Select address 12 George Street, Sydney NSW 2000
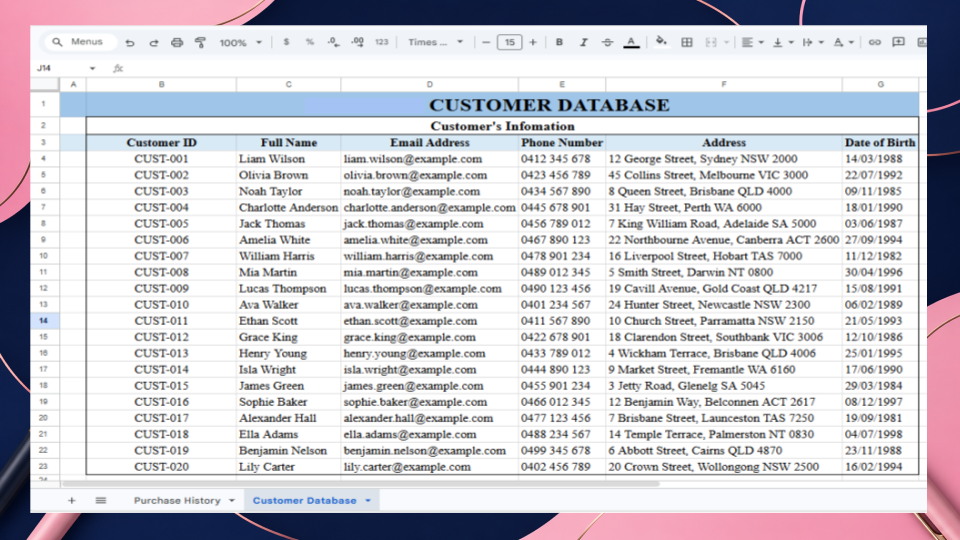This screenshot has height=540, width=960. (x=724, y=159)
